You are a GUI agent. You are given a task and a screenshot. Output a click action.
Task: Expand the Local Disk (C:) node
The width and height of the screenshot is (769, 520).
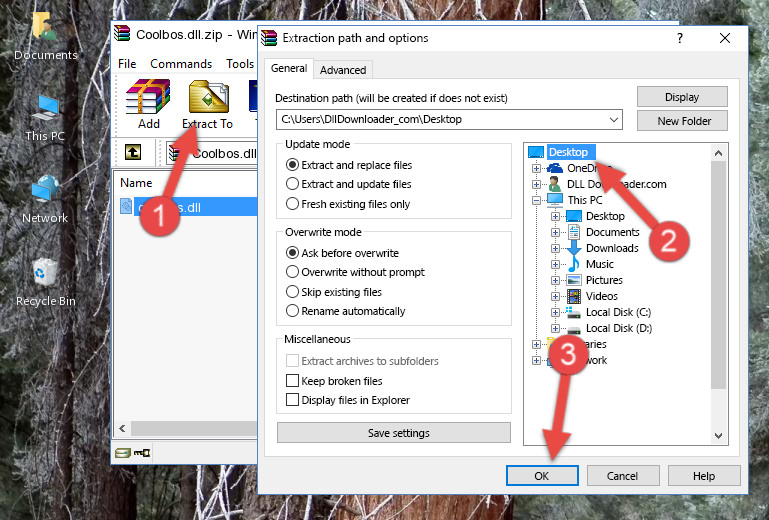point(555,312)
